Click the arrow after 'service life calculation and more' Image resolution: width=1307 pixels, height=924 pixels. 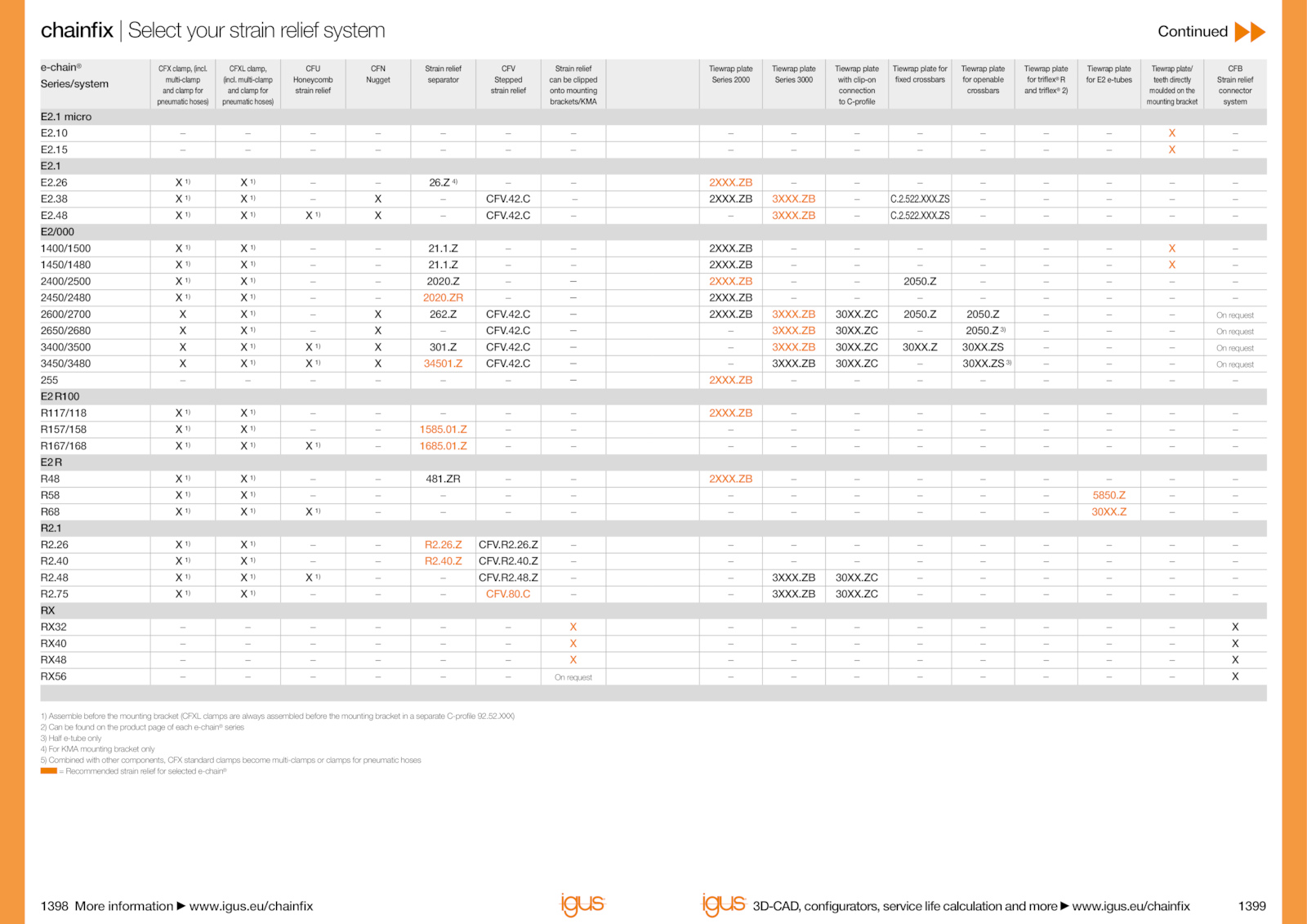[1064, 906]
